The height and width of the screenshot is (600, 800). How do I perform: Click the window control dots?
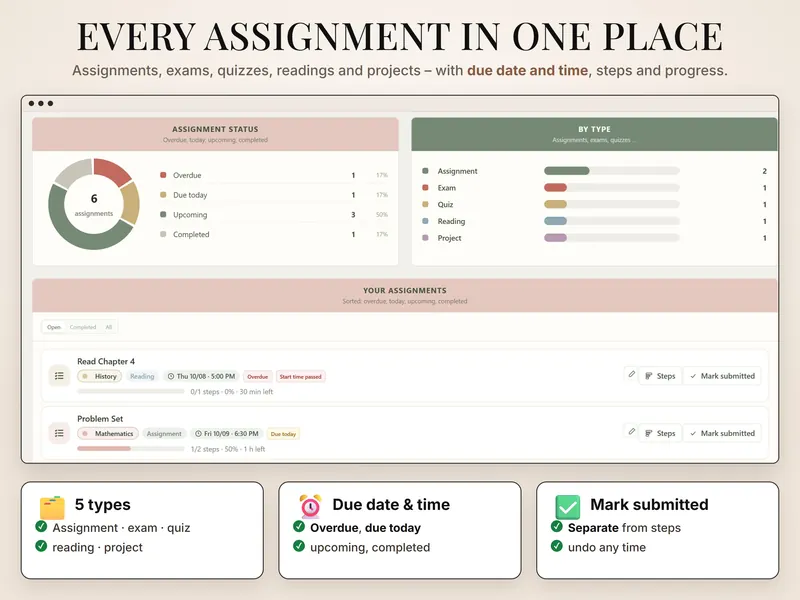point(41,104)
